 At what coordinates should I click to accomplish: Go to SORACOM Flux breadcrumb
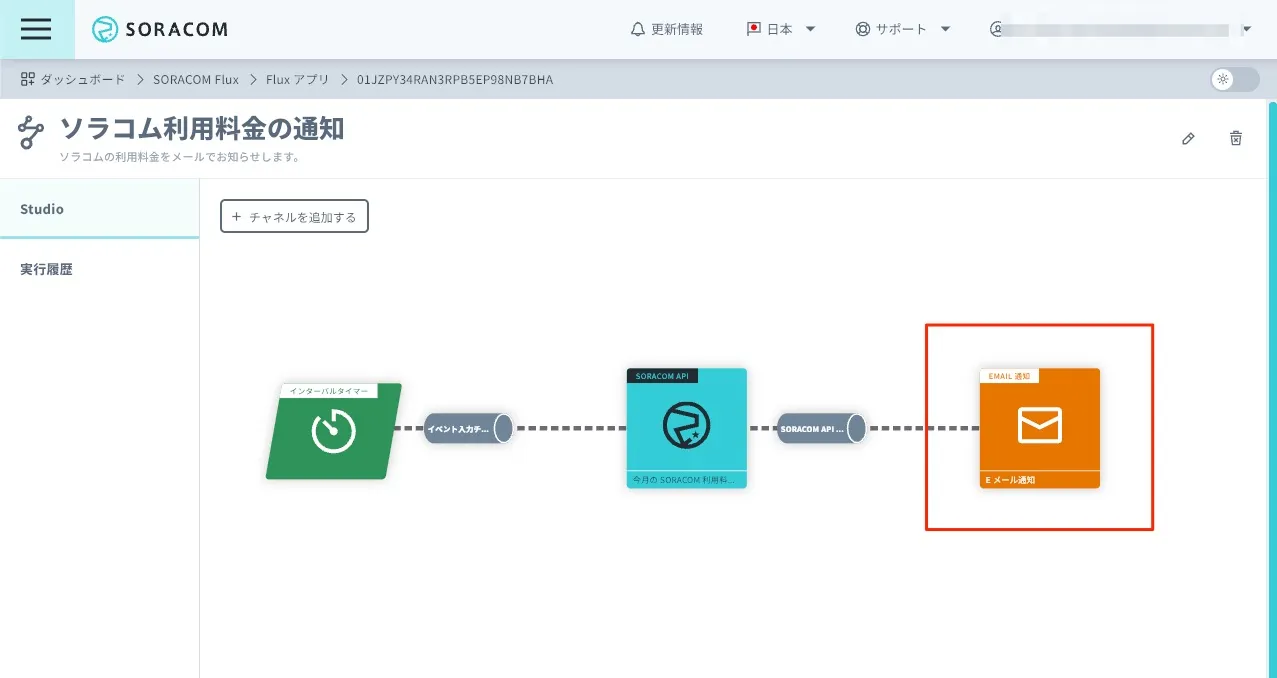(196, 79)
